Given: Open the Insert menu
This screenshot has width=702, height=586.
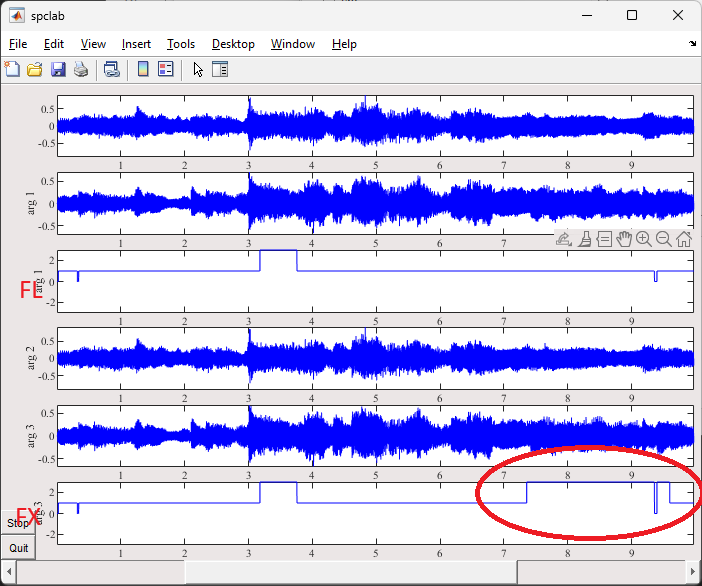Looking at the screenshot, I should (x=136, y=44).
